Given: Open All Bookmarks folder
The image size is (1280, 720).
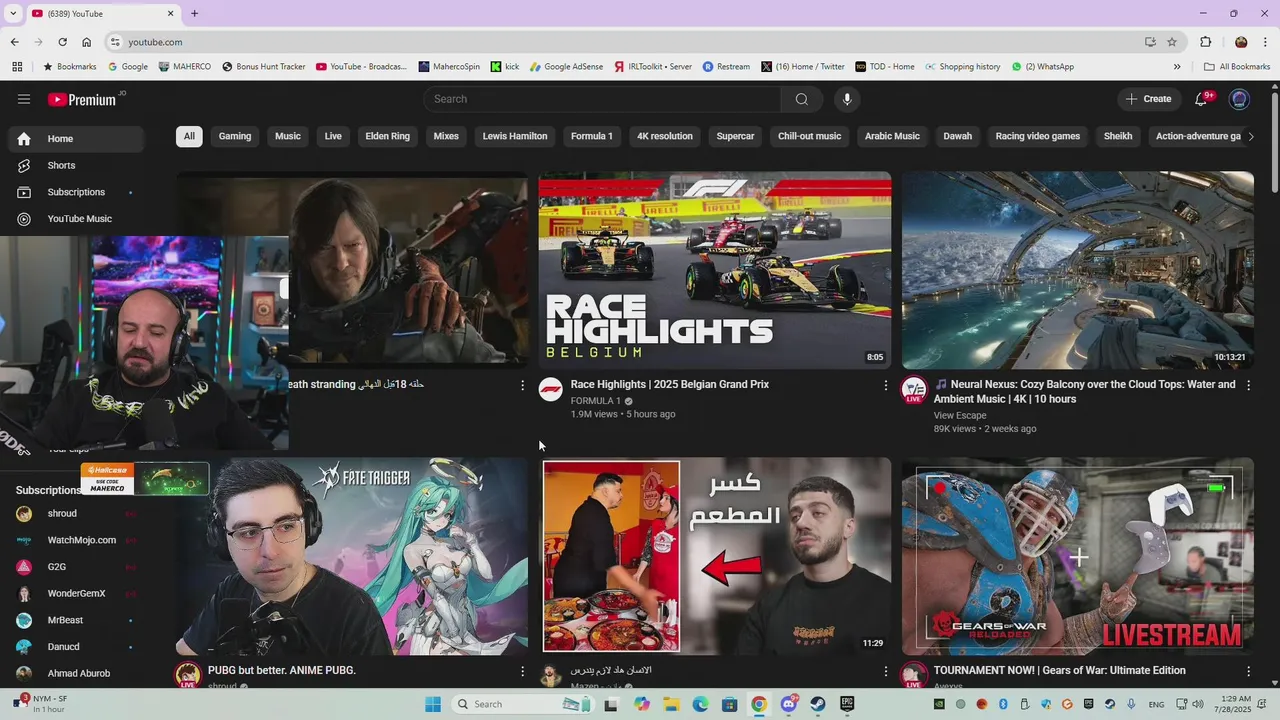Looking at the screenshot, I should point(1237,67).
